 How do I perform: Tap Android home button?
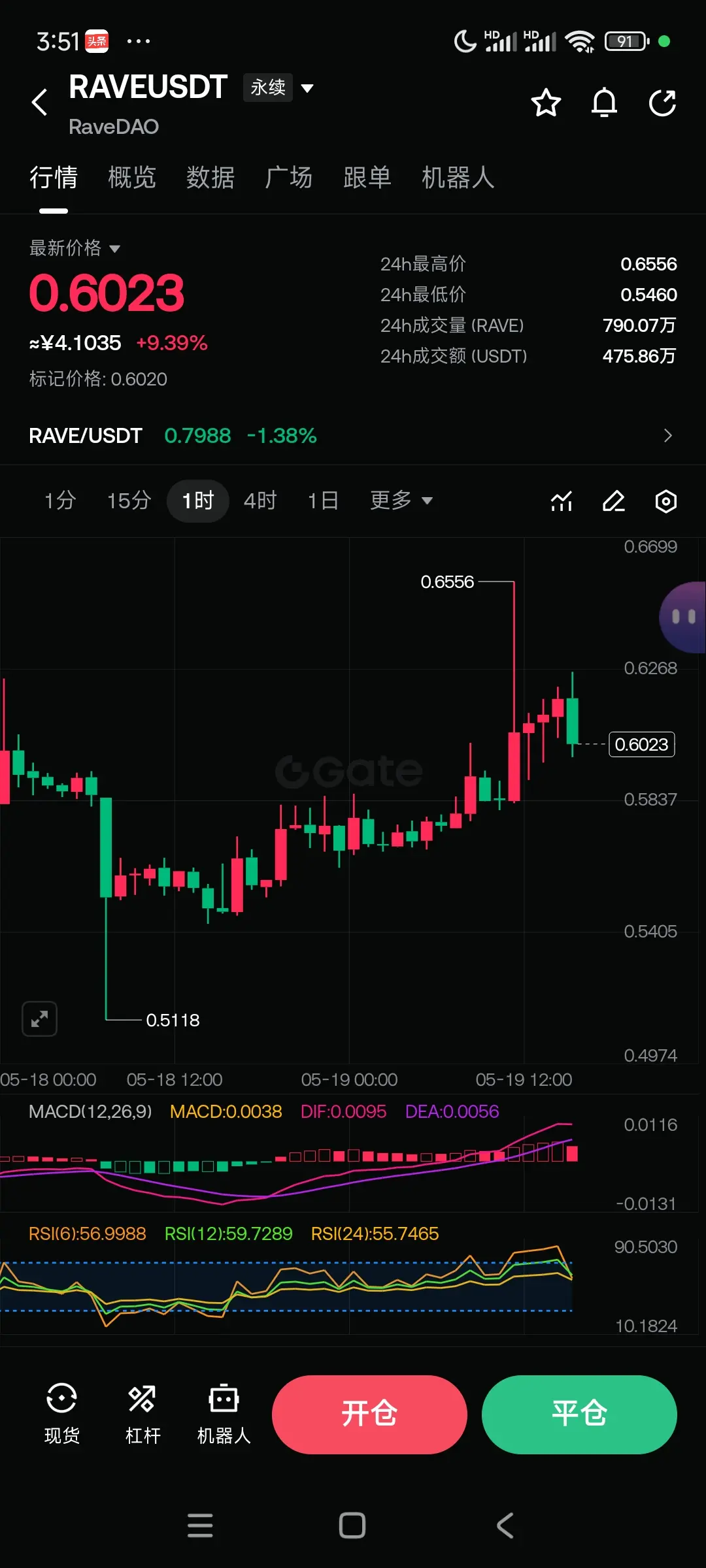(352, 1526)
